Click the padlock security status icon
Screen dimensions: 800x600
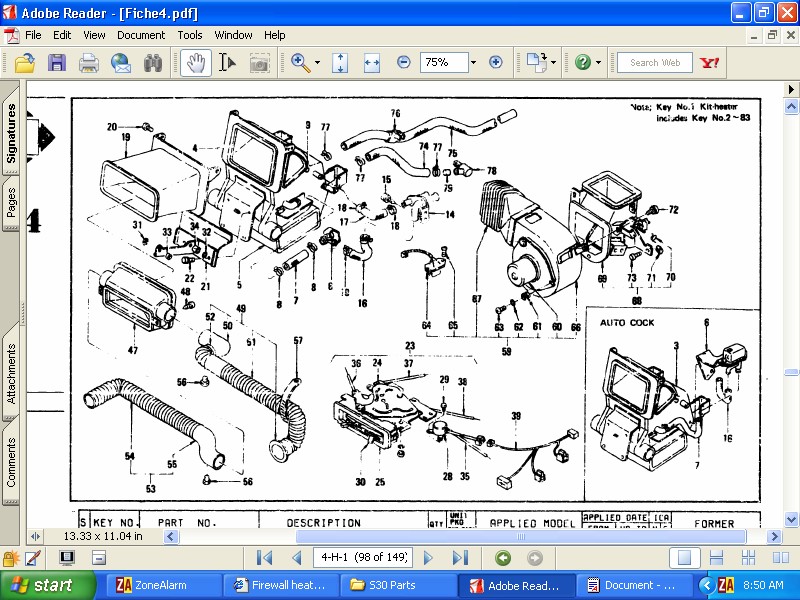pos(10,558)
